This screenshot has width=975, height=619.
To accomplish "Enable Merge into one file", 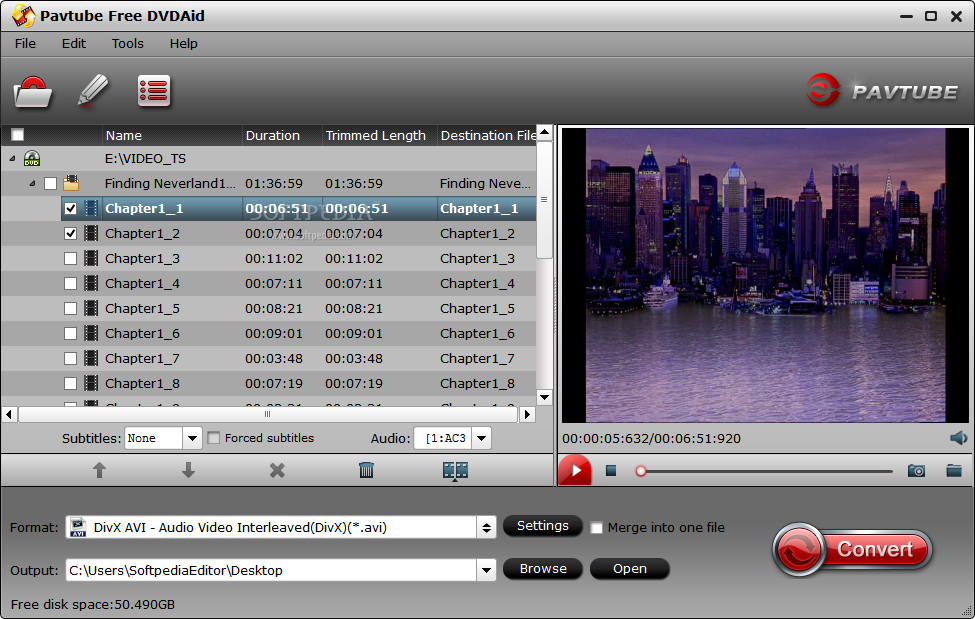I will tap(596, 528).
